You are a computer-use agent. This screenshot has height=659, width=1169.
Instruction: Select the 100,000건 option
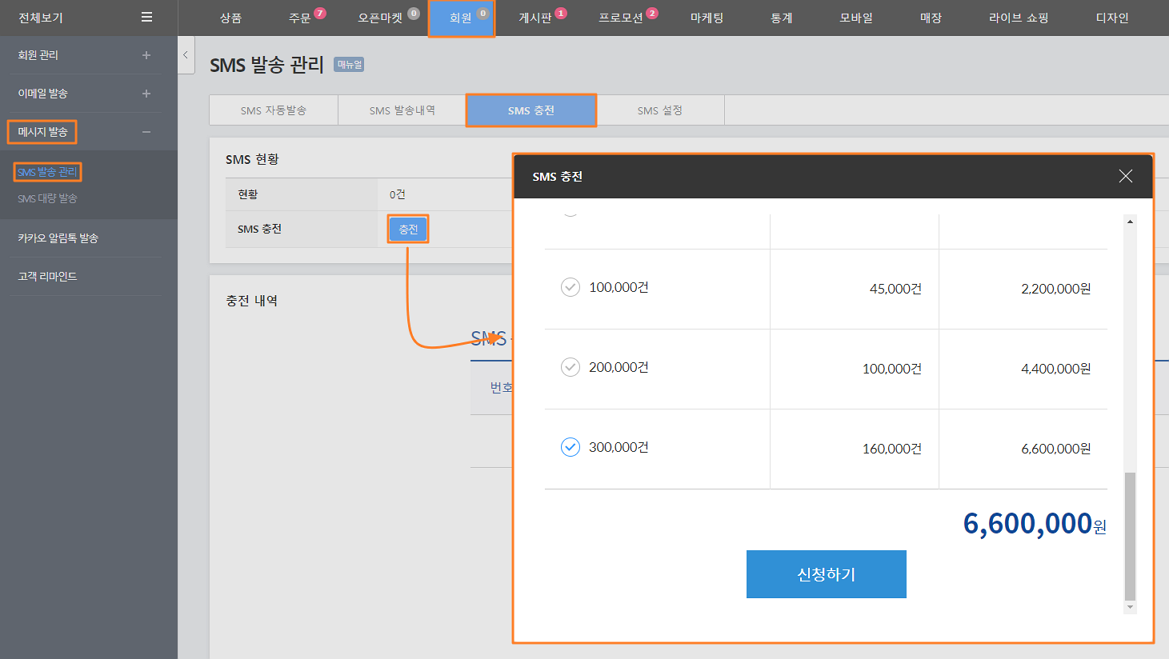[x=570, y=287]
